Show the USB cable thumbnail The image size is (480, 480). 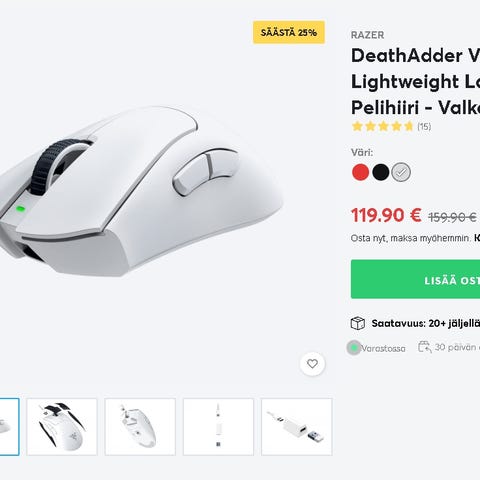click(x=218, y=427)
